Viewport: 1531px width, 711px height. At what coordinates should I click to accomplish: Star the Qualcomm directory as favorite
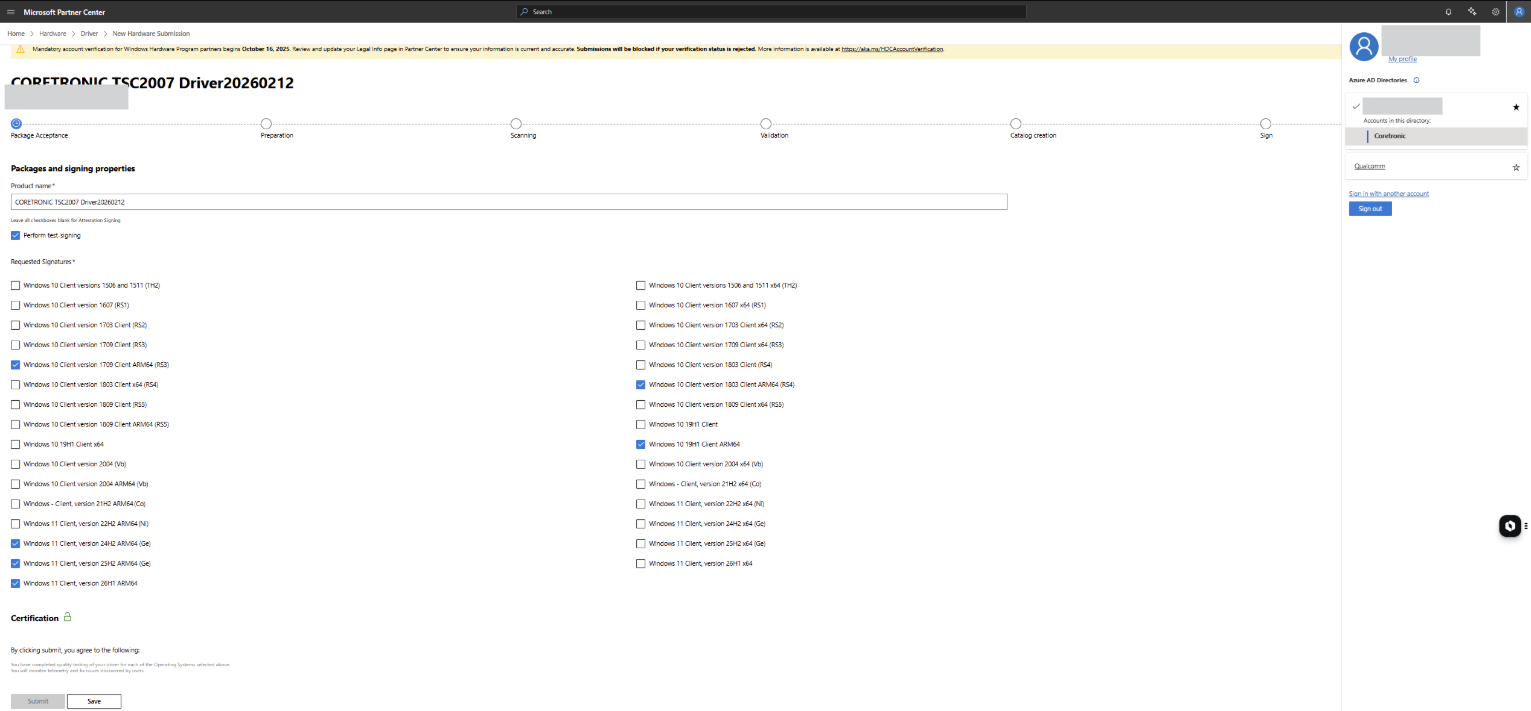(1516, 167)
